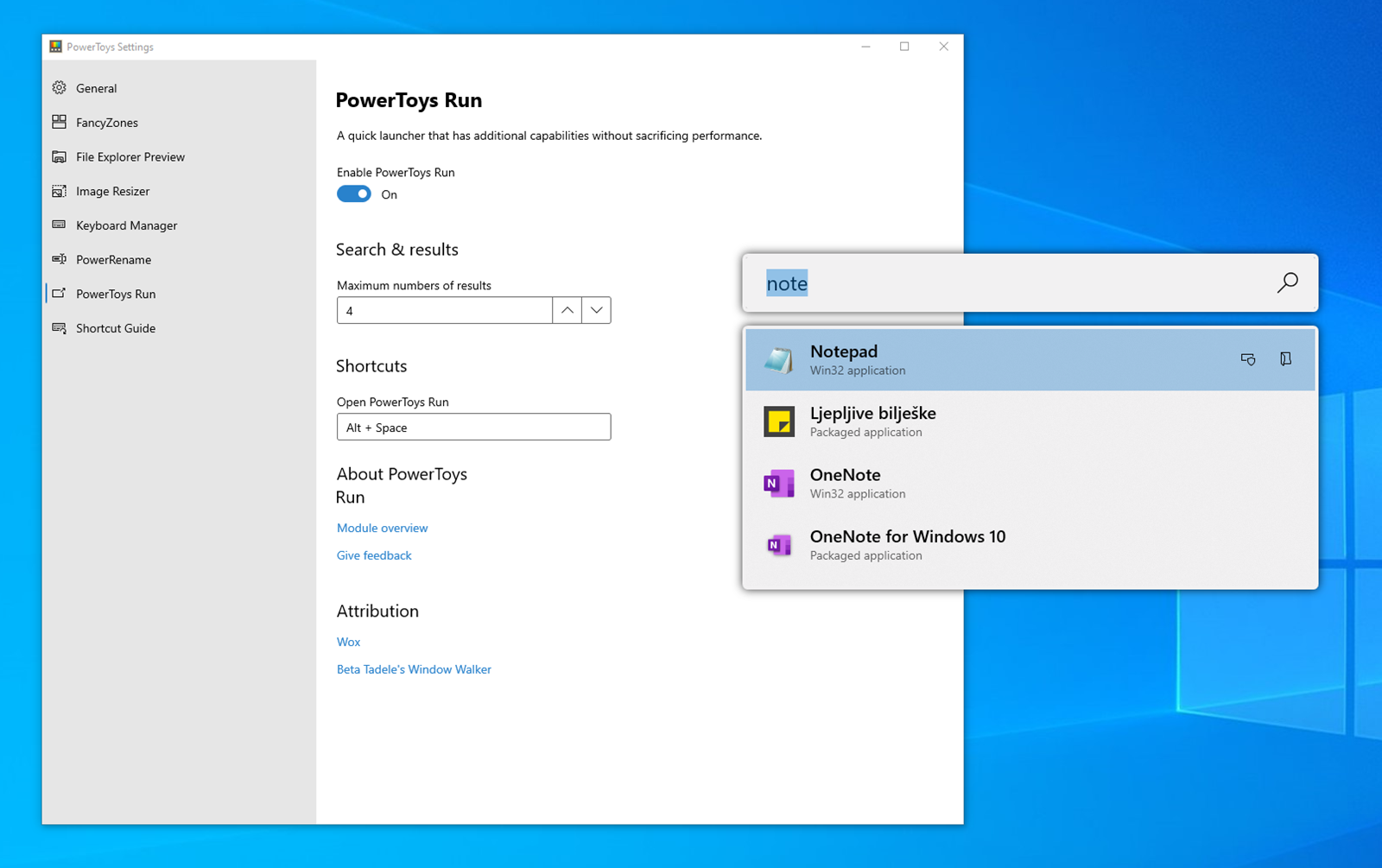Select Image Resizer in sidebar
1382x868 pixels.
[180, 191]
